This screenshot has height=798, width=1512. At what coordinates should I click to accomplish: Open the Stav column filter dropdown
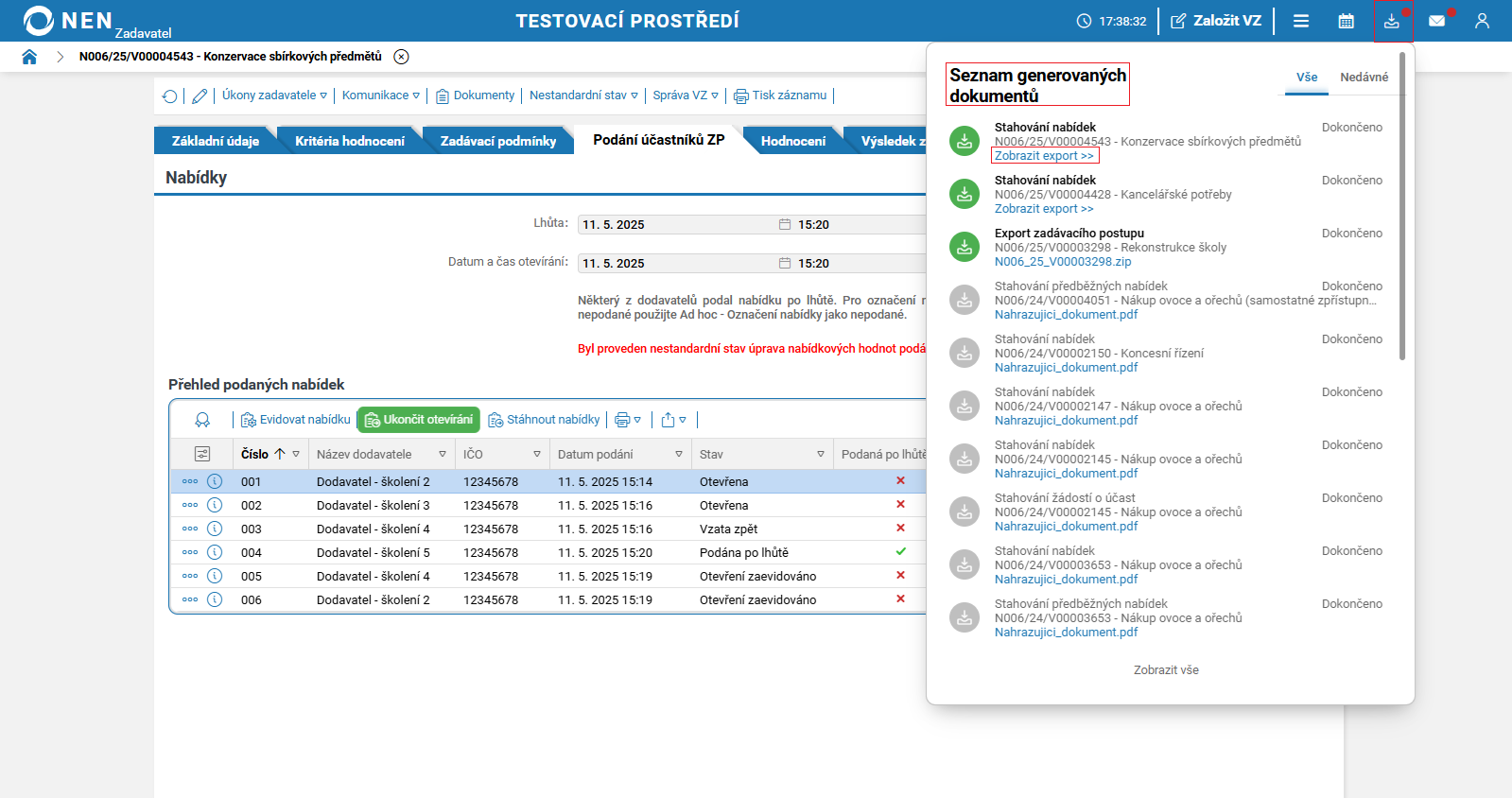click(x=820, y=455)
